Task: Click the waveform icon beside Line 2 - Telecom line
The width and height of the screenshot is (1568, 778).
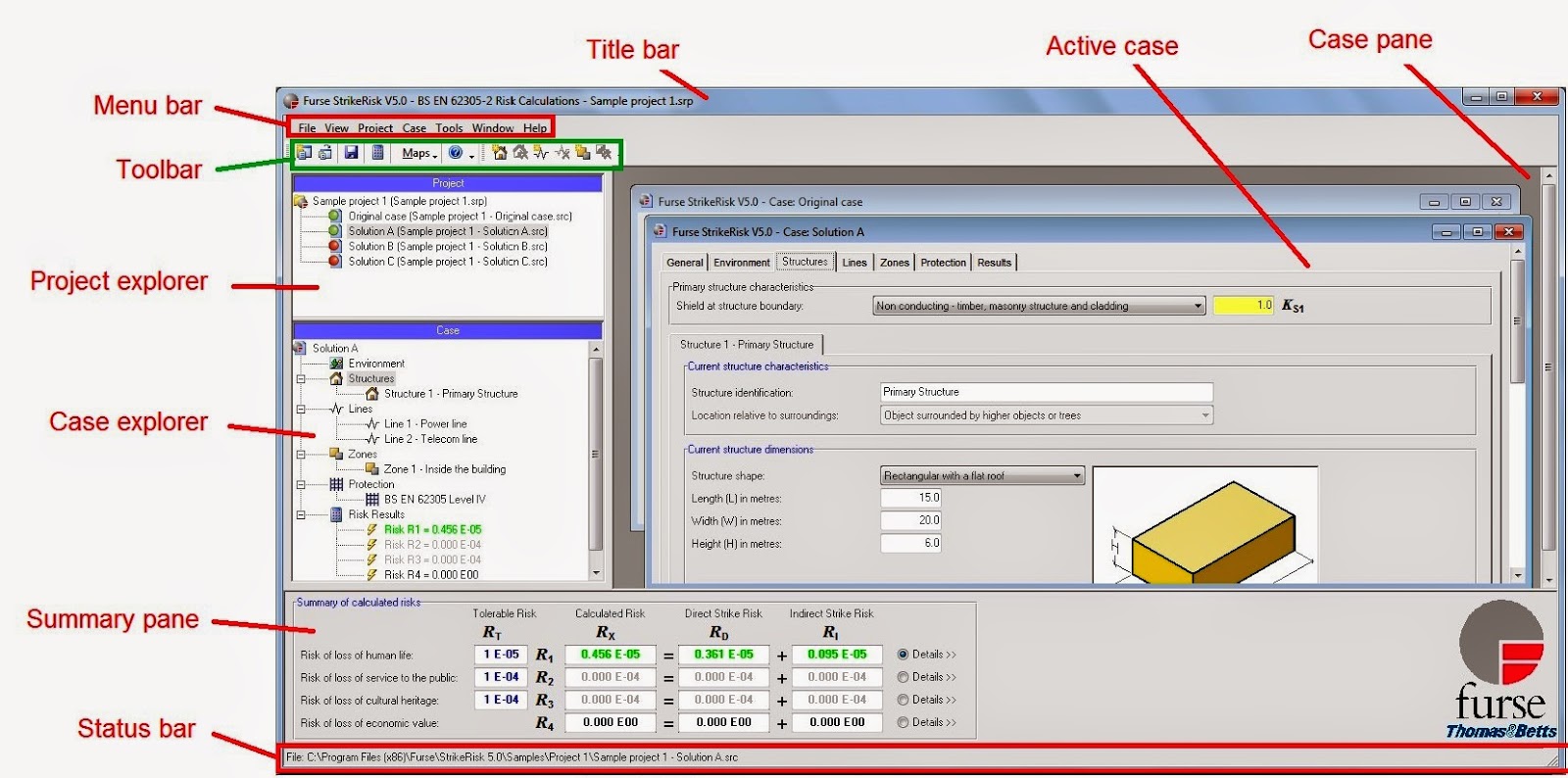Action: [x=372, y=439]
